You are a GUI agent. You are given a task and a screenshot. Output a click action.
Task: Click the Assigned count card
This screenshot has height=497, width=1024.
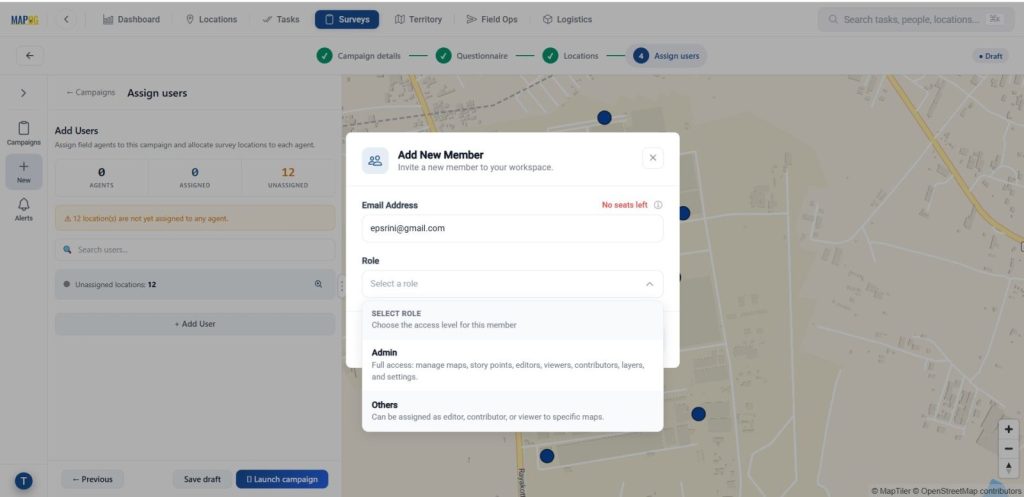pyautogui.click(x=195, y=178)
